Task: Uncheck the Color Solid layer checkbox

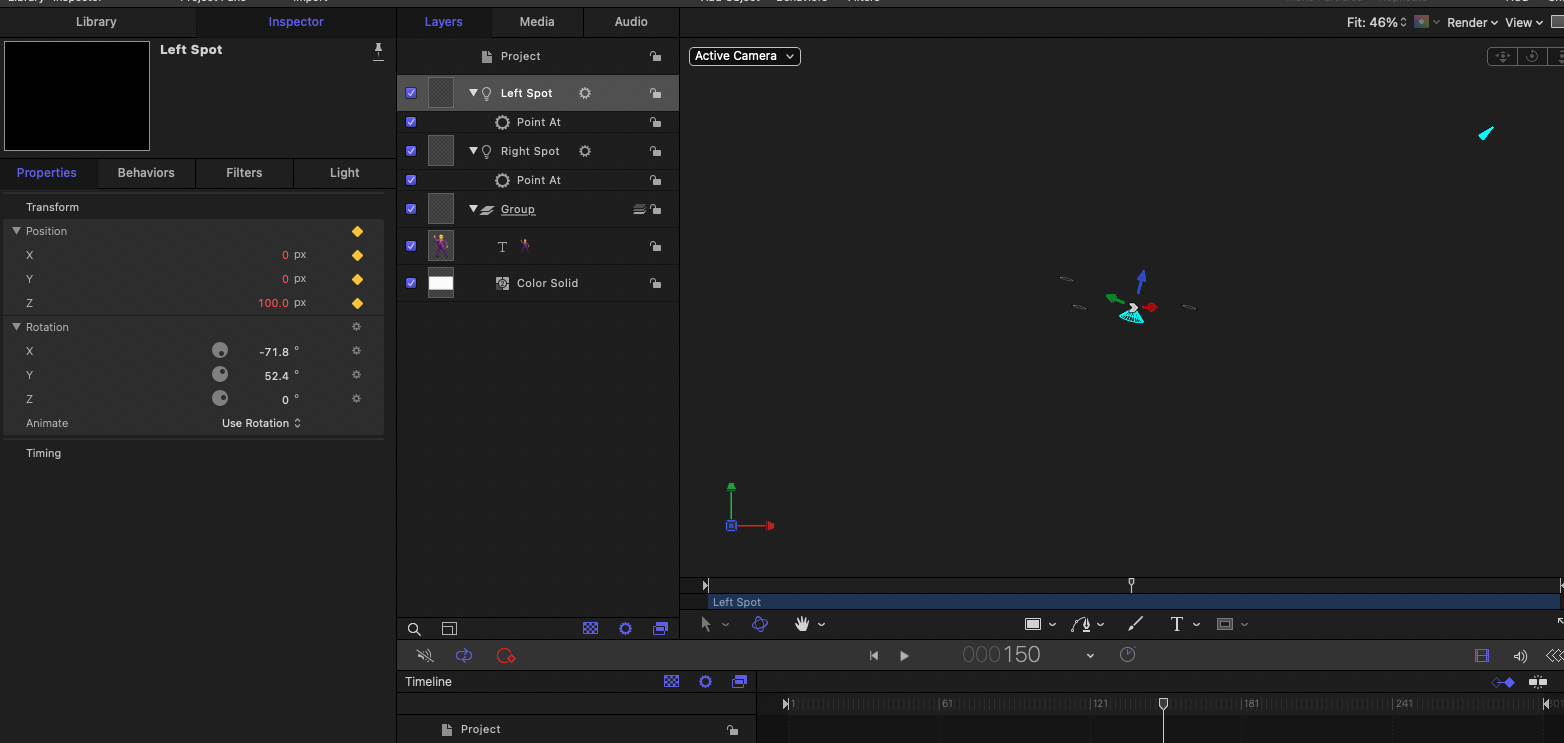Action: pyautogui.click(x=411, y=283)
